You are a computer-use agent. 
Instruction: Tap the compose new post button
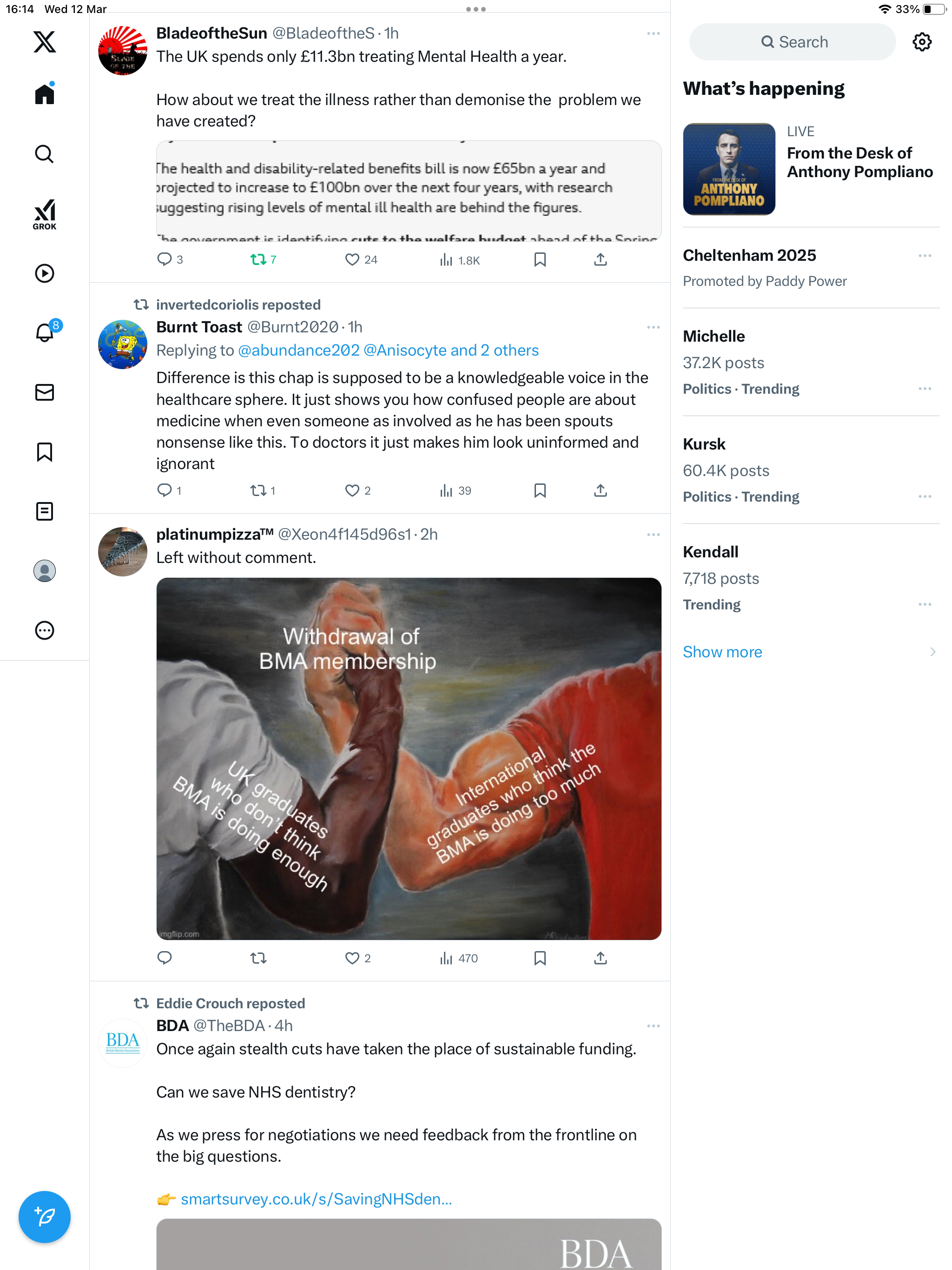[x=44, y=1217]
